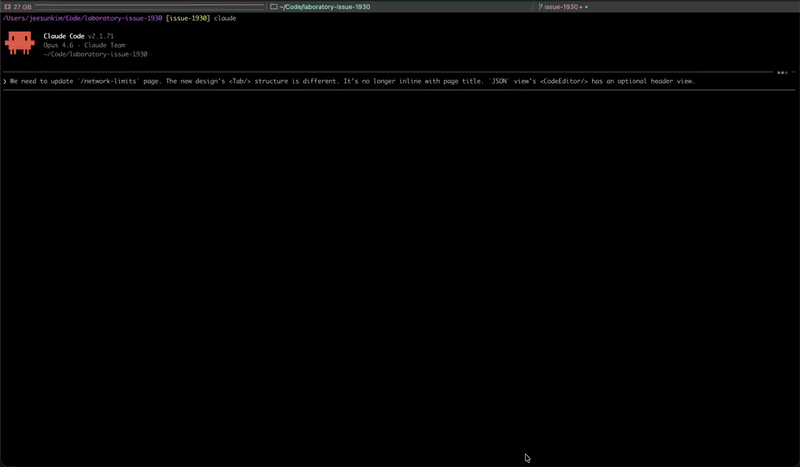Click the 'Claude Code' heading text
The image size is (800, 467).
[x=65, y=36]
